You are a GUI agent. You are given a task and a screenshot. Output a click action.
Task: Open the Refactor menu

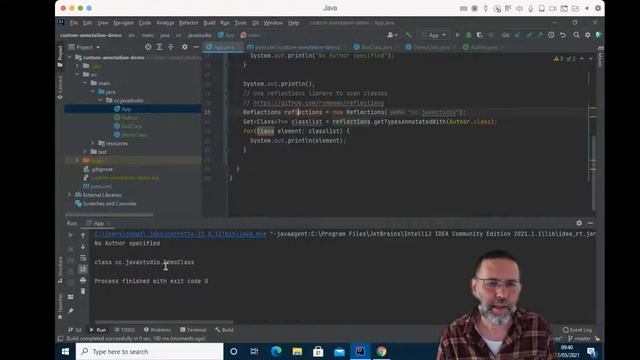188,23
